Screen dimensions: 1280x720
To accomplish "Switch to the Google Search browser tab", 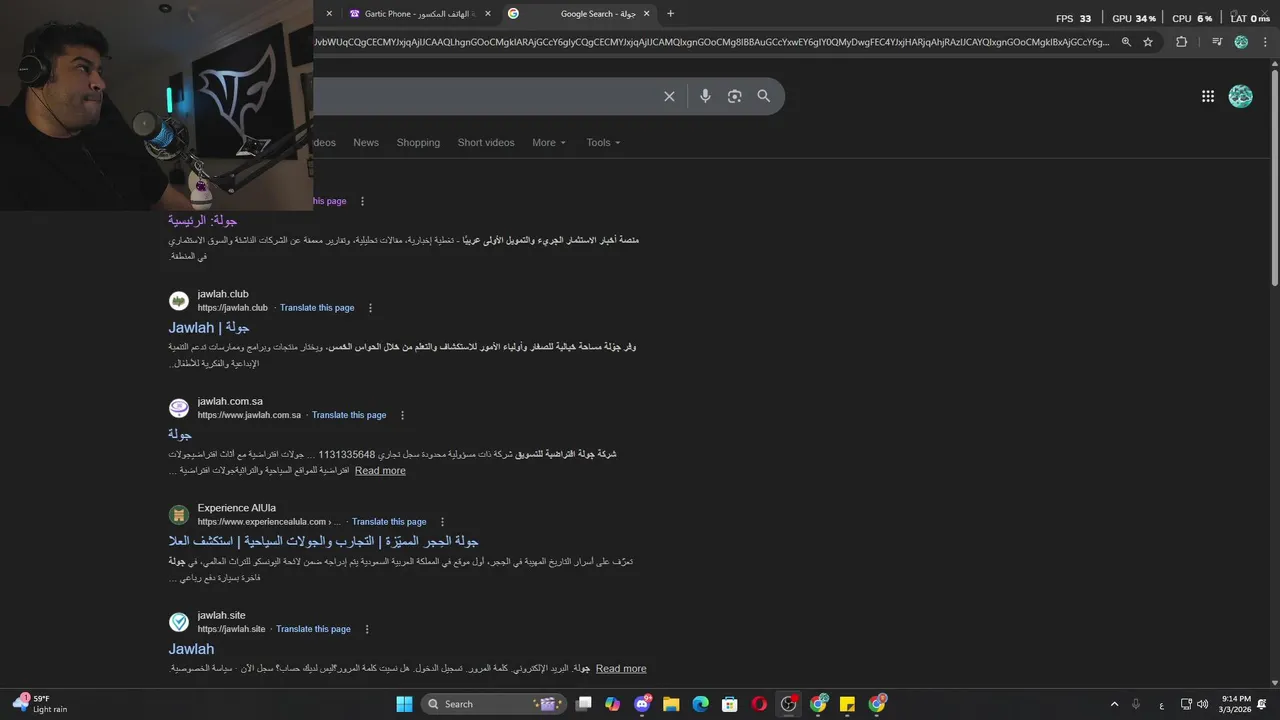I will click(x=579, y=14).
